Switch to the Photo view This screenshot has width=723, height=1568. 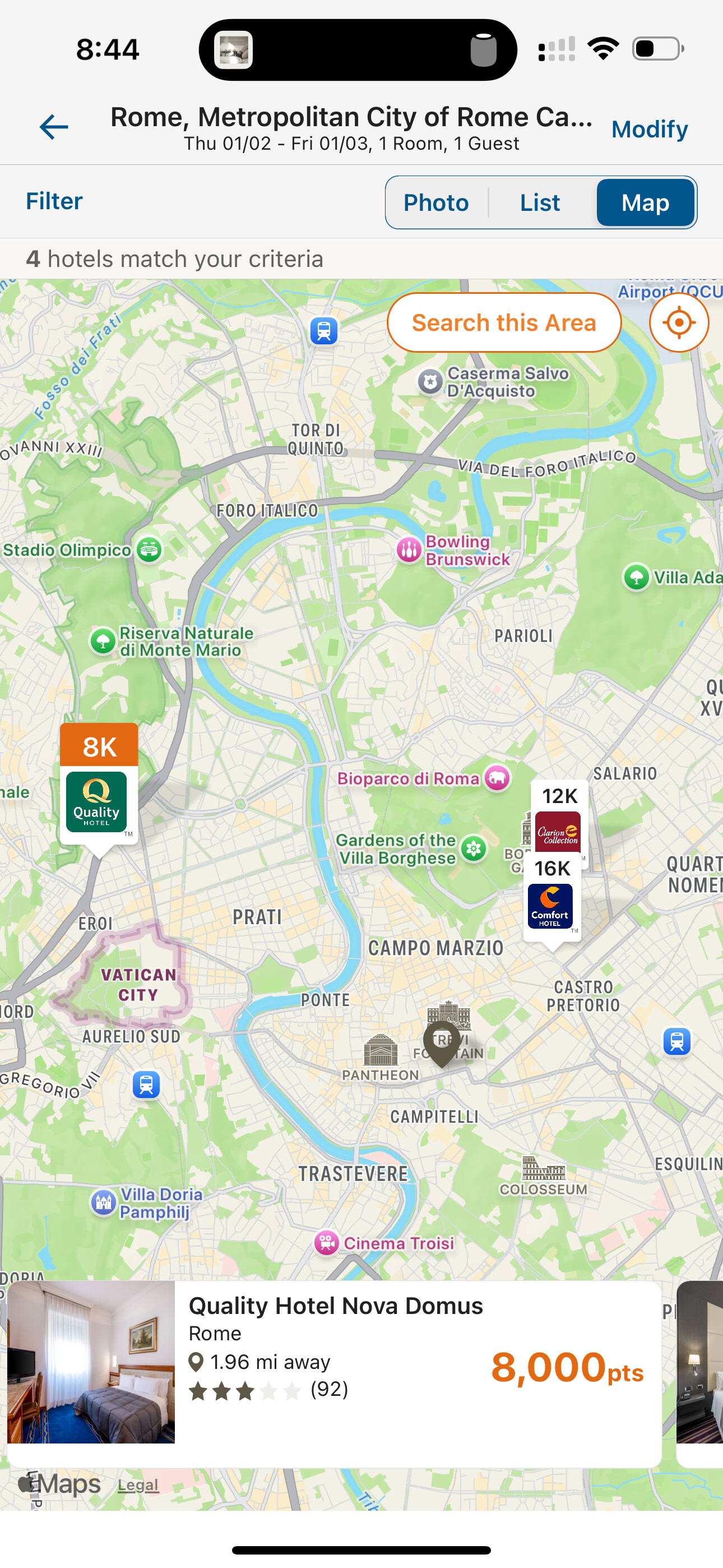click(435, 202)
